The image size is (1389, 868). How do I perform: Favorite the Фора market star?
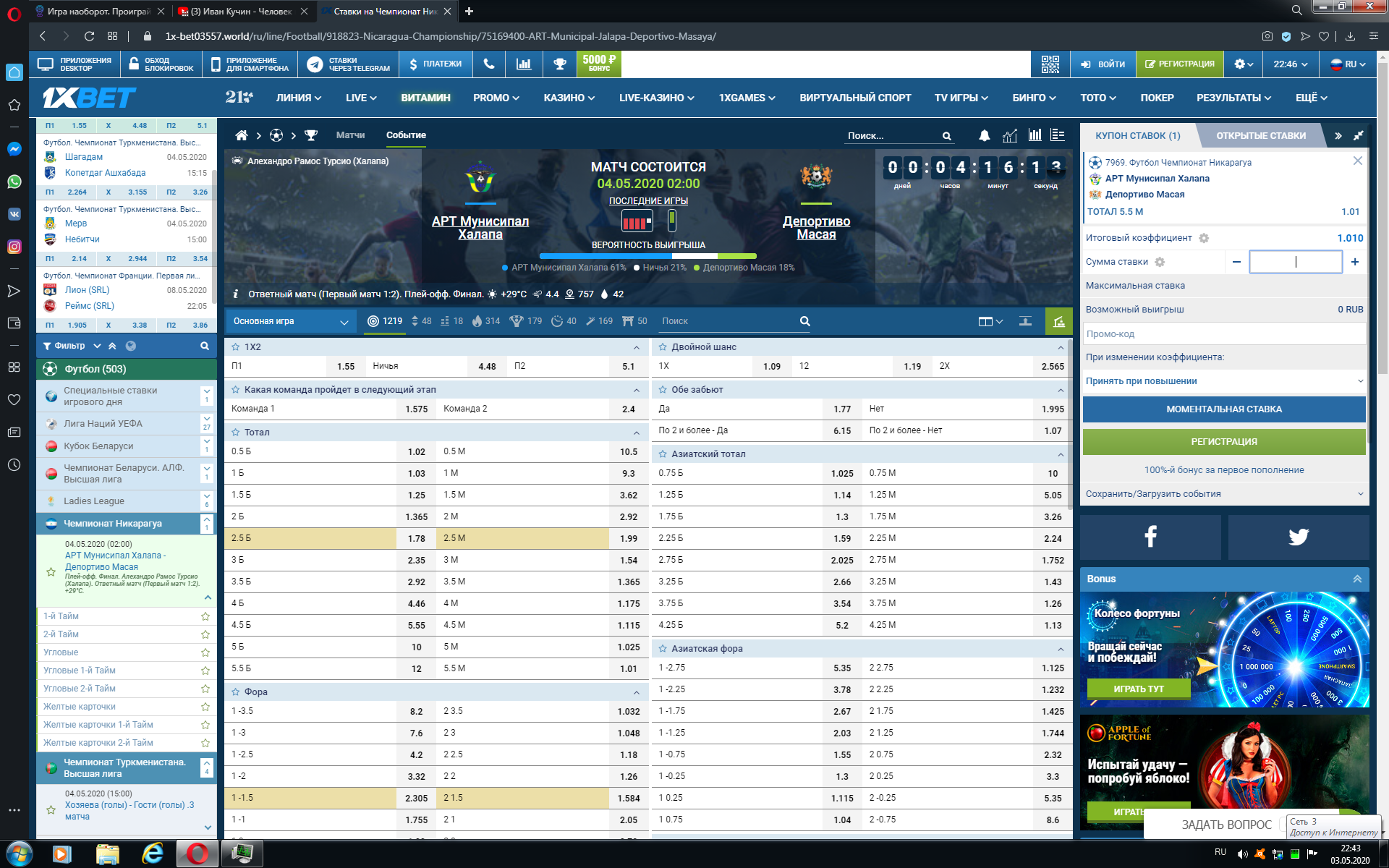tap(236, 692)
